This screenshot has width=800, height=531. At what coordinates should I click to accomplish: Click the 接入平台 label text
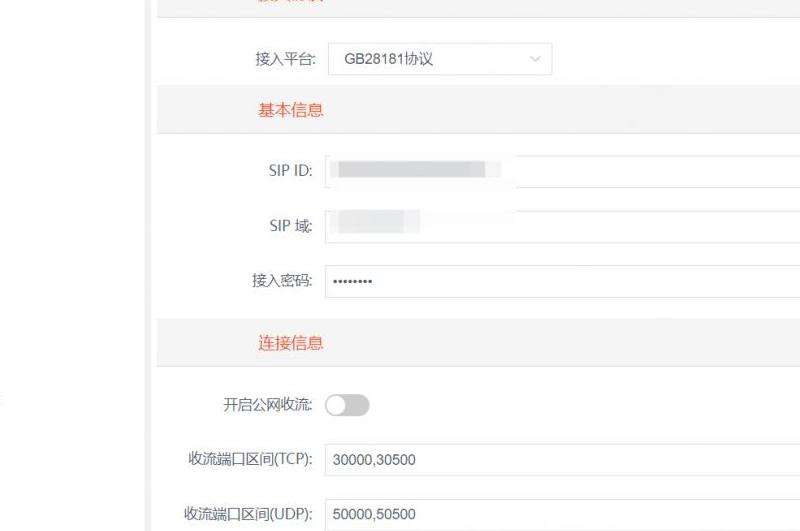(x=286, y=59)
